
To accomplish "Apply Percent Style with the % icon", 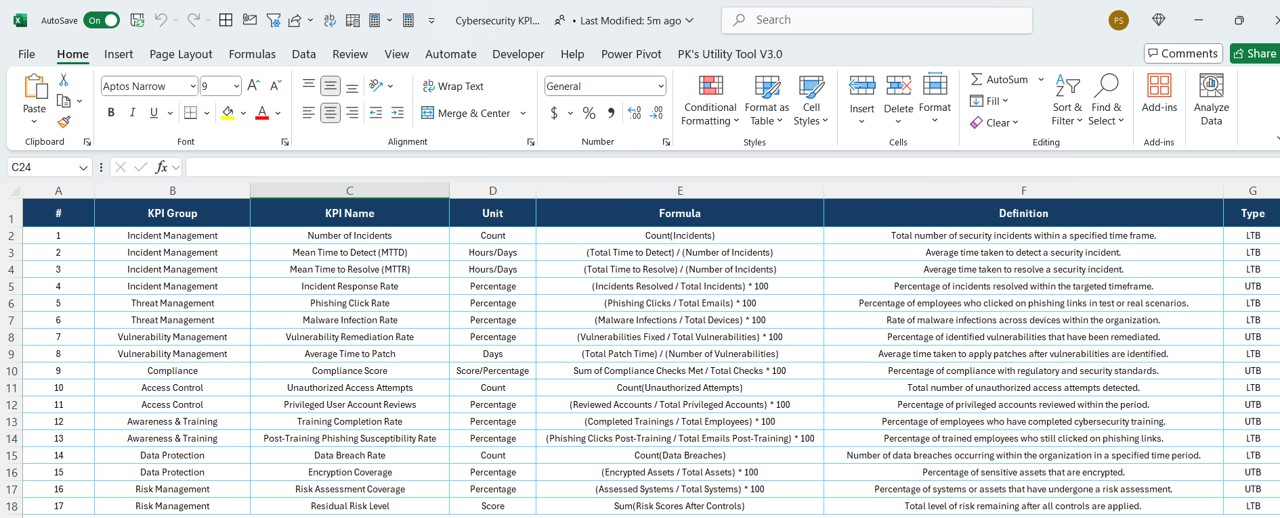I will (x=589, y=113).
